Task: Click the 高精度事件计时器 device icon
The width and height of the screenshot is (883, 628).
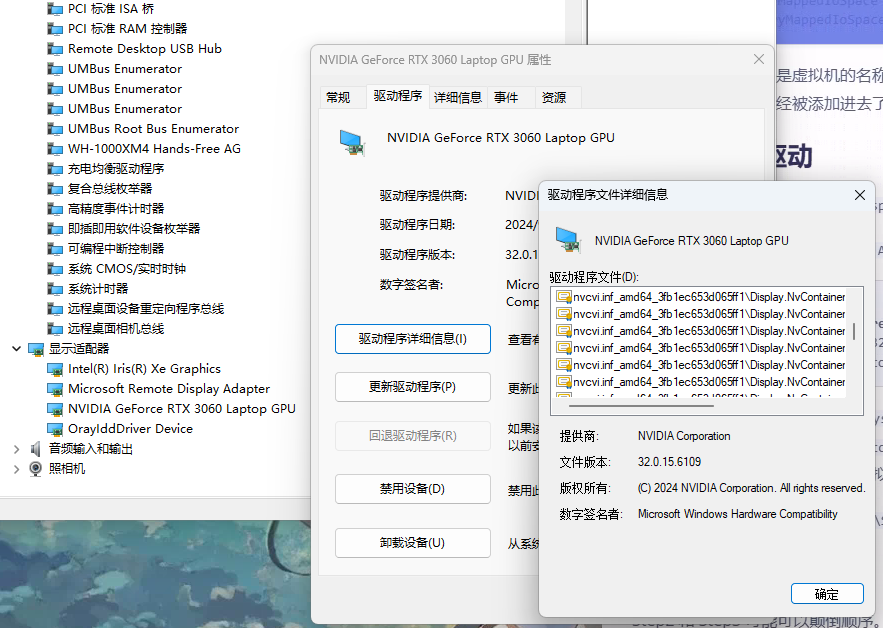Action: 55,210
